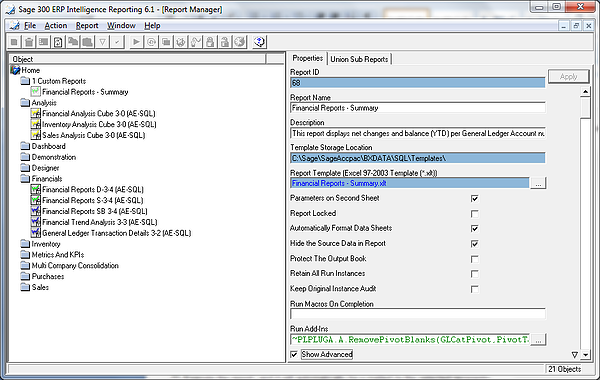Click the Report ID field showing 68
This screenshot has height=380, width=600.
pos(418,83)
